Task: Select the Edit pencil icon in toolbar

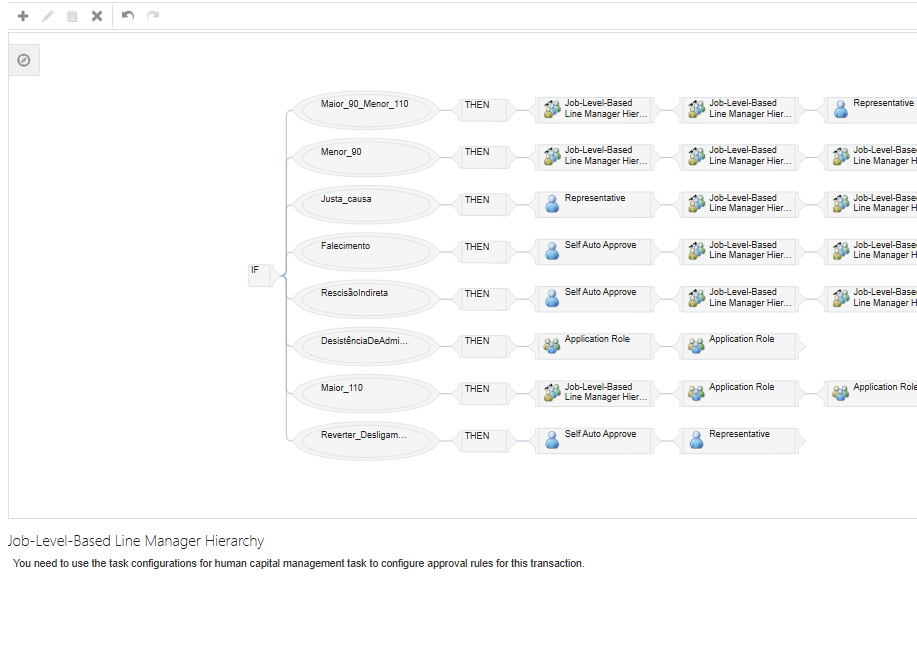Action: click(46, 16)
